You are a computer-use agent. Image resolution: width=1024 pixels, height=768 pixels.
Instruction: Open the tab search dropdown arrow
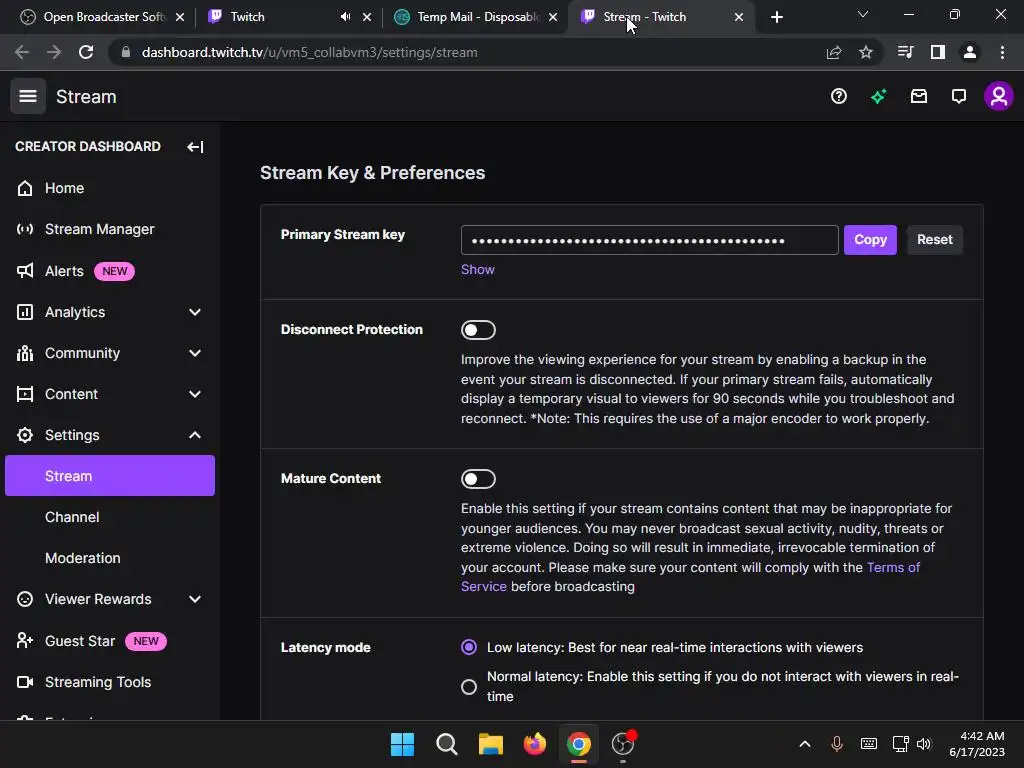(863, 14)
